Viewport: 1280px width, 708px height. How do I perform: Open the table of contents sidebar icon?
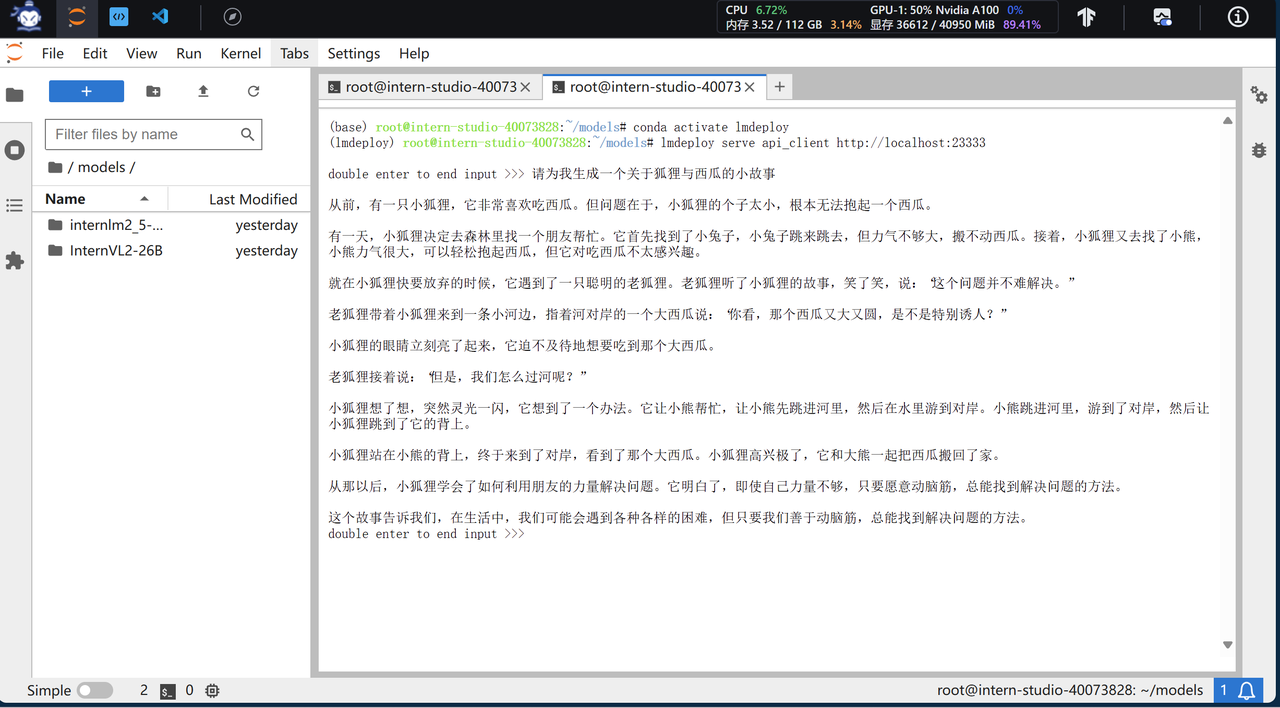pos(15,205)
